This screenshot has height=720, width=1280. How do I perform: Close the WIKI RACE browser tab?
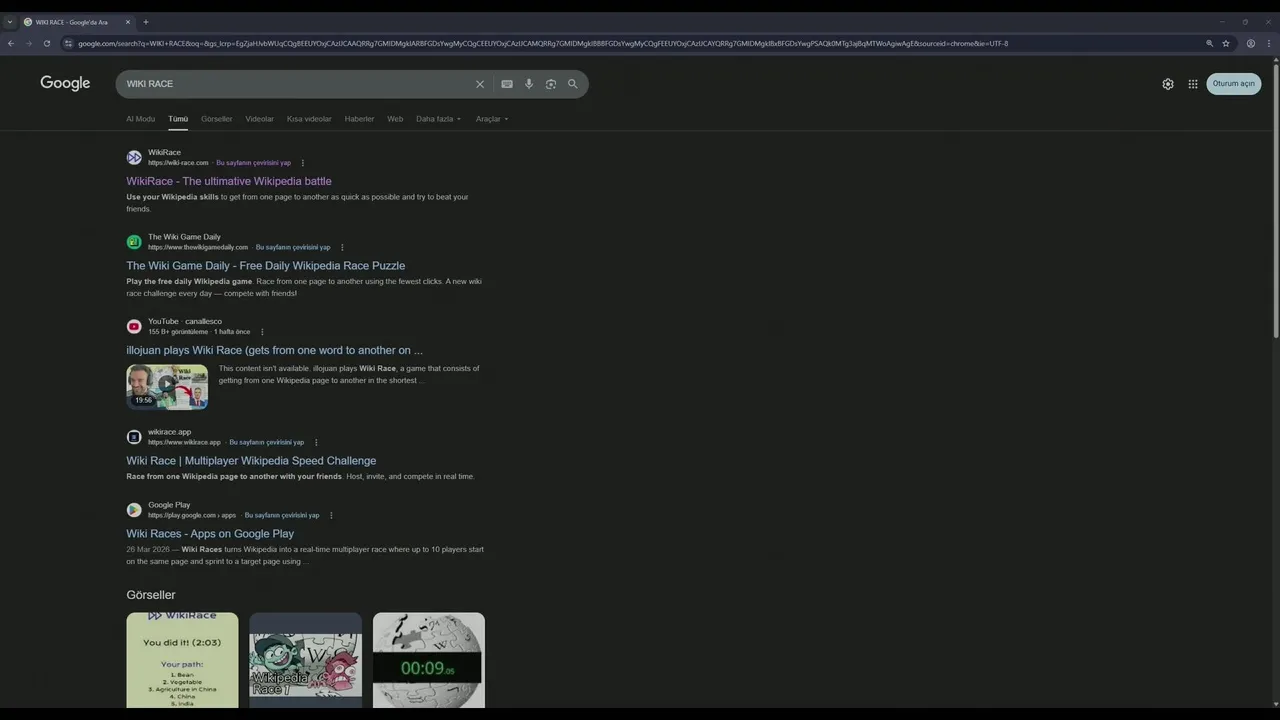127,22
